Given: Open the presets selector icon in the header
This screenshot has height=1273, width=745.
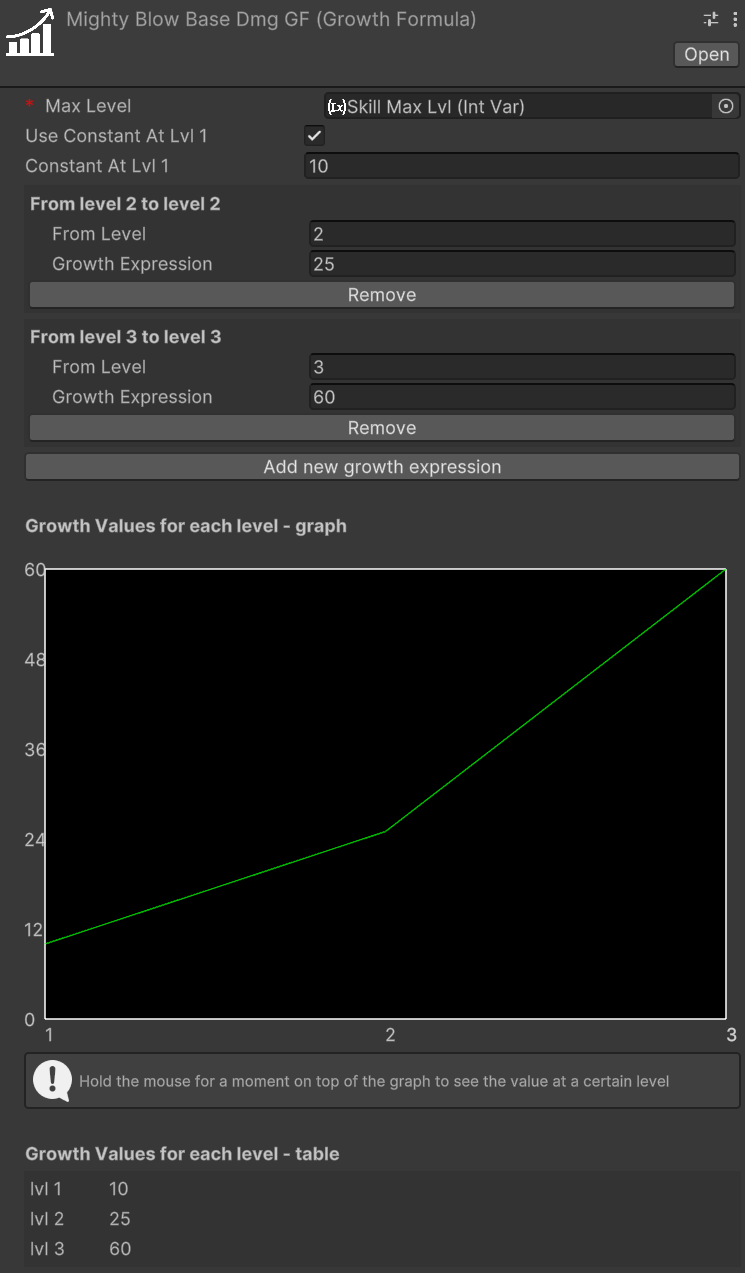Looking at the screenshot, I should (711, 19).
